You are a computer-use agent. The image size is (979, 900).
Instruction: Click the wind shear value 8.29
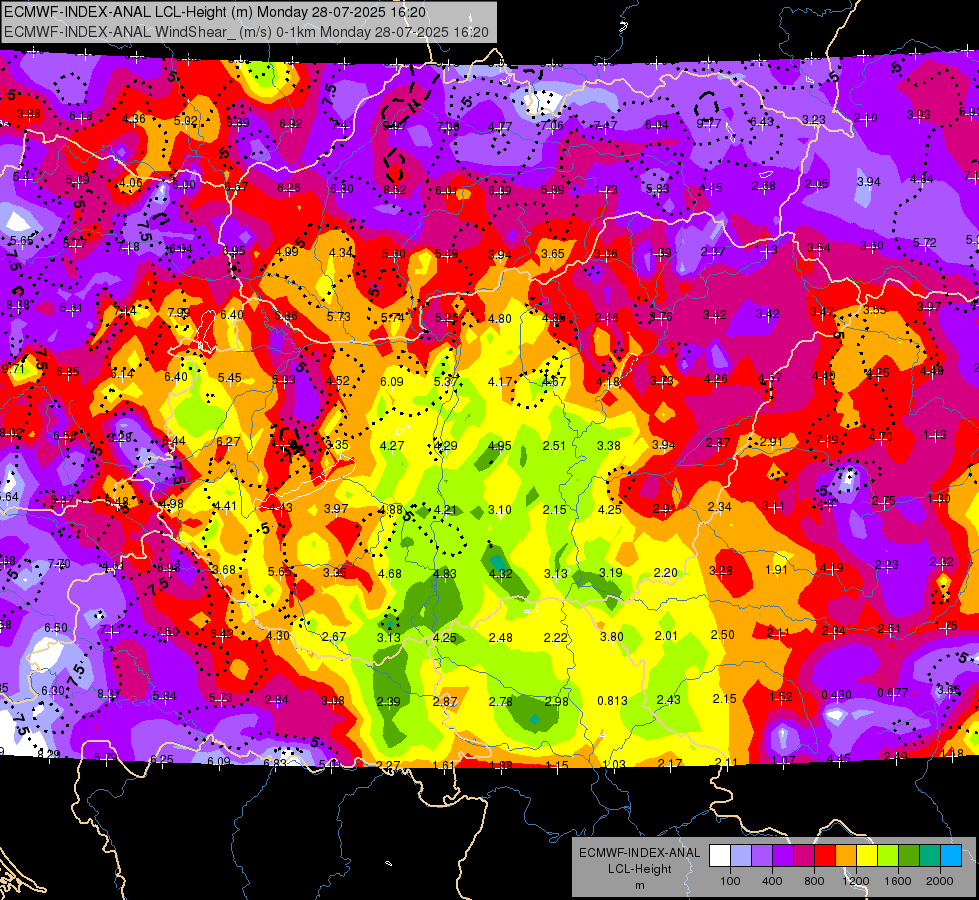48,754
